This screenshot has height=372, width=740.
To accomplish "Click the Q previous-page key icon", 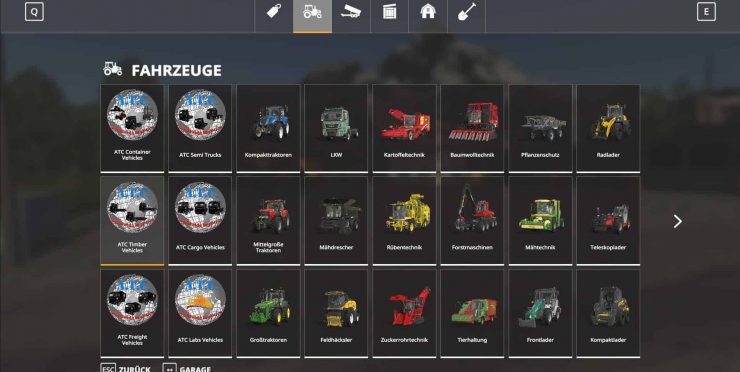I will tap(34, 12).
